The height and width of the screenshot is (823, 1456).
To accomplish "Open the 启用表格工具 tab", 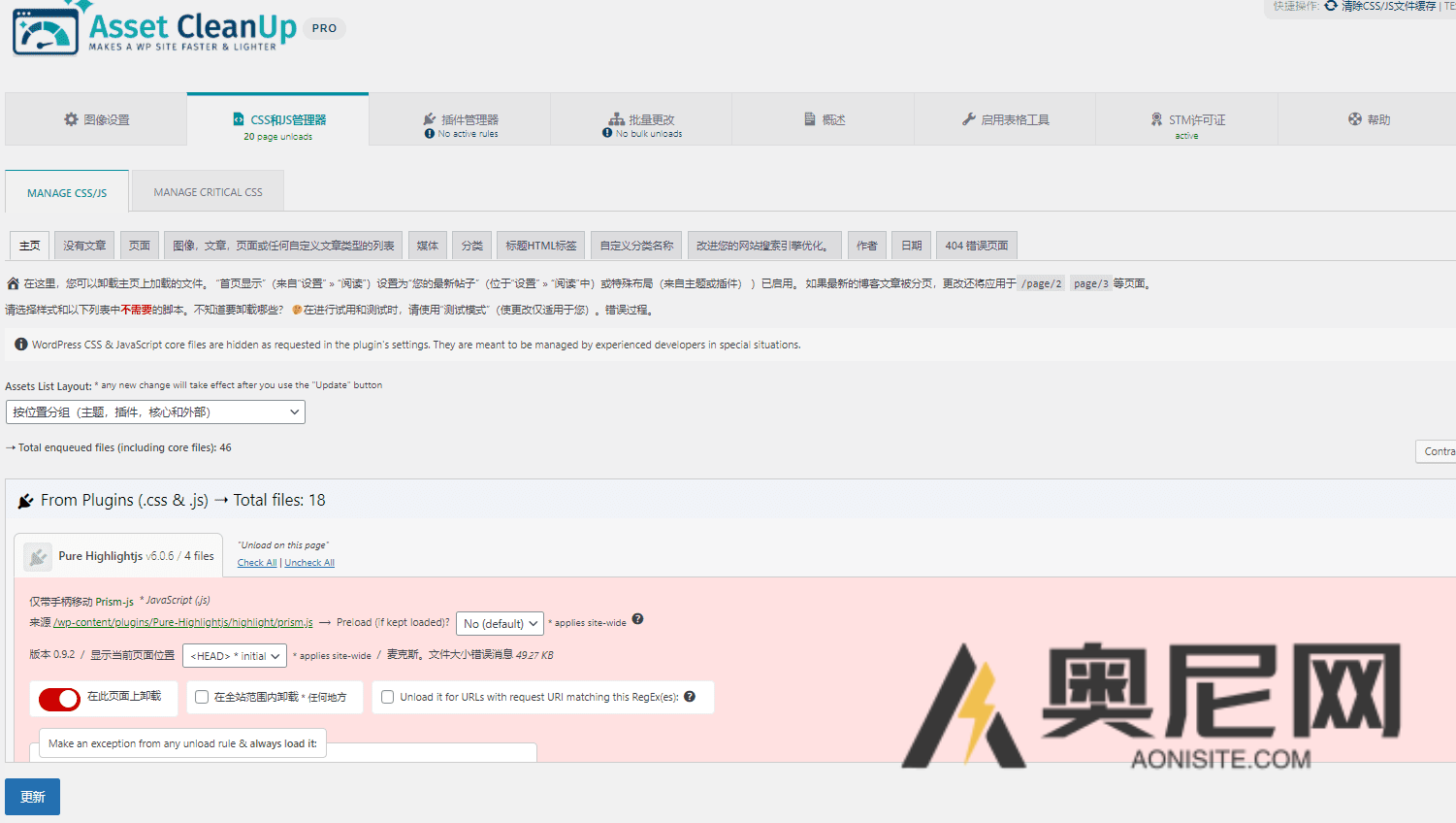I will [1005, 119].
